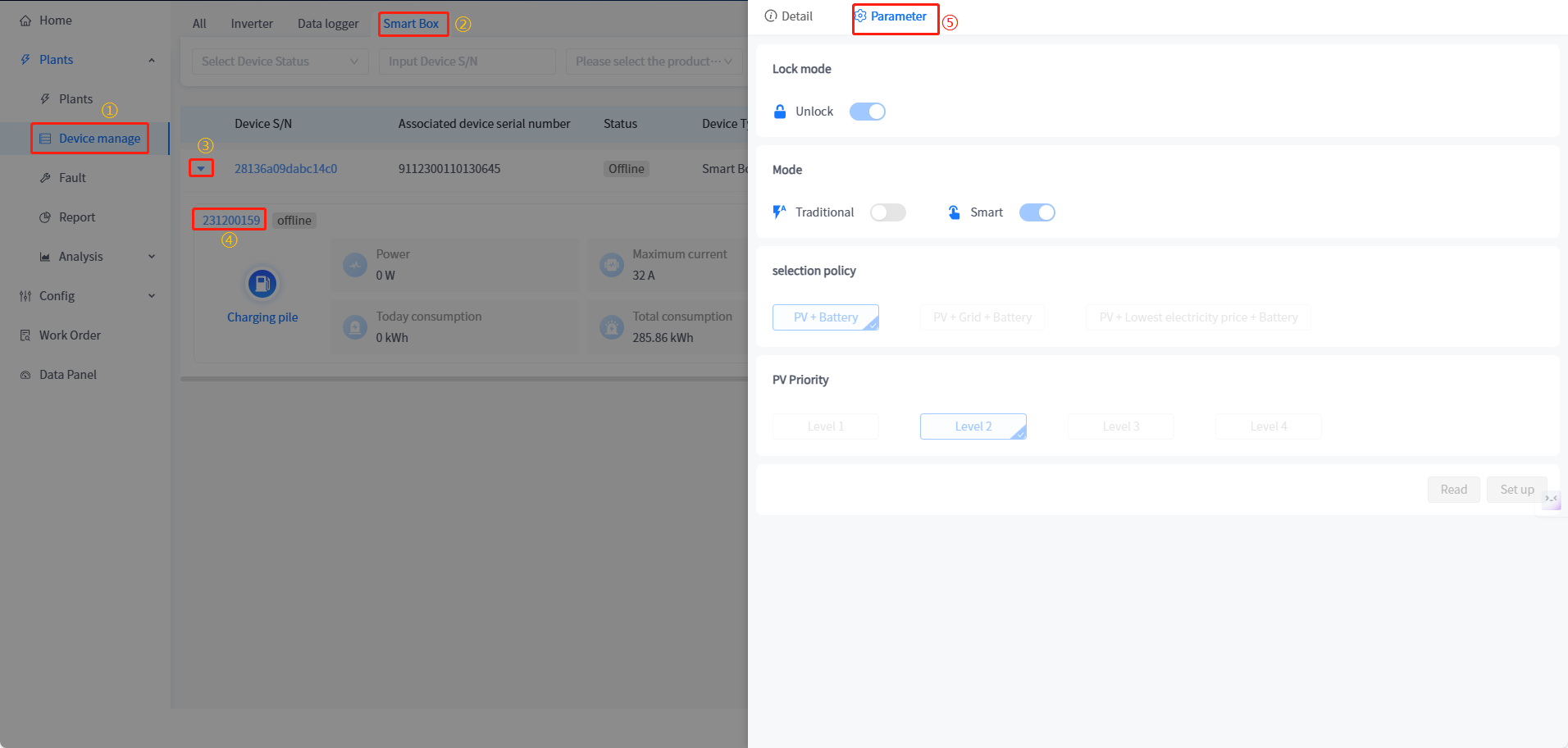Click the Home icon in sidebar

(x=25, y=21)
